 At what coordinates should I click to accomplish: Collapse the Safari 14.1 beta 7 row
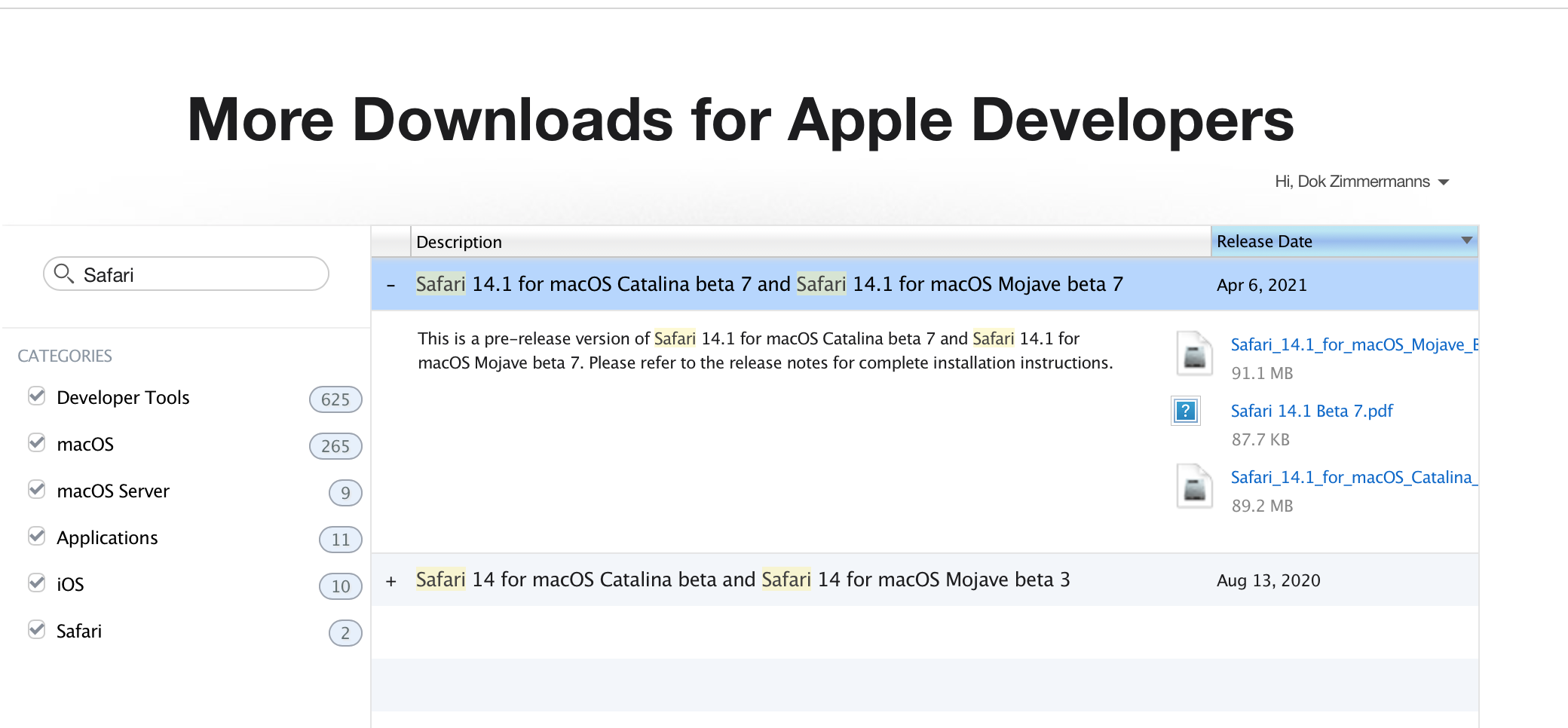390,285
